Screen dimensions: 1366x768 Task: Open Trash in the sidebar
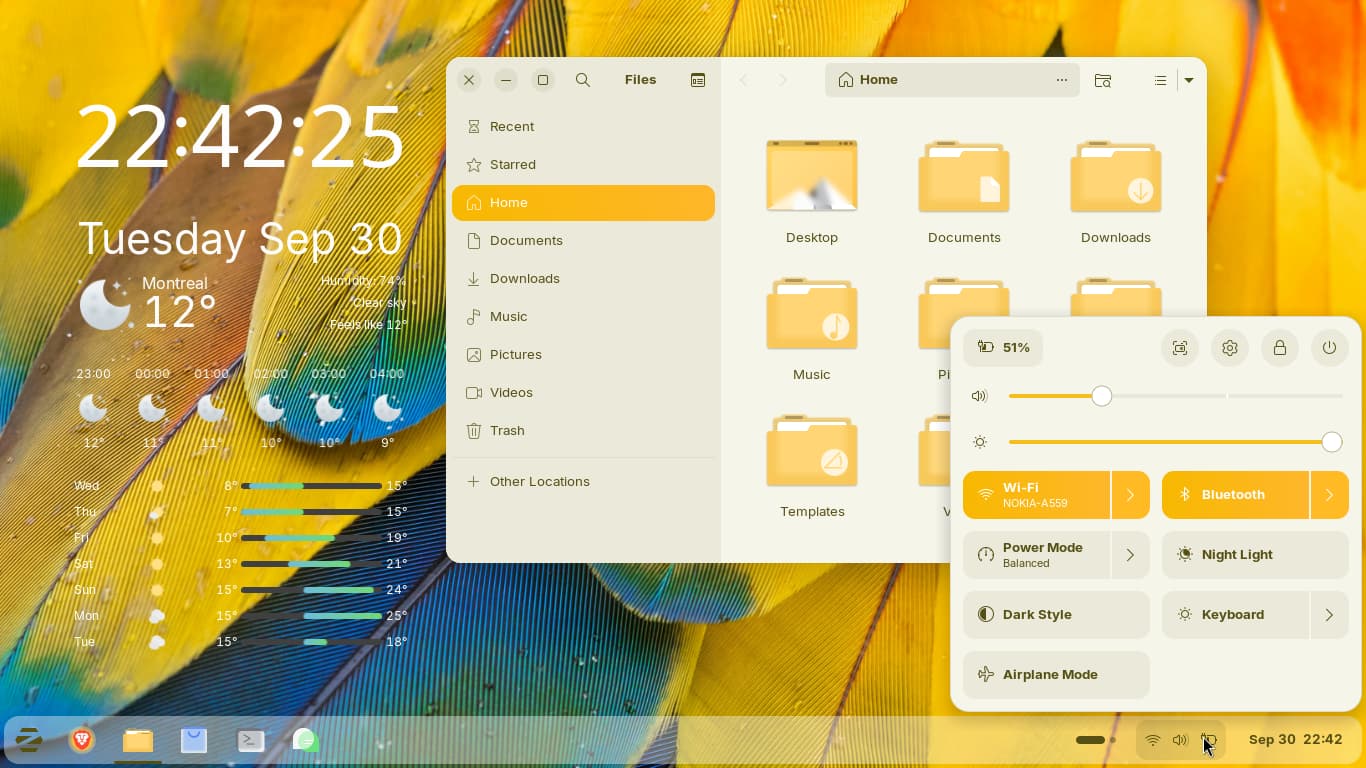507,431
